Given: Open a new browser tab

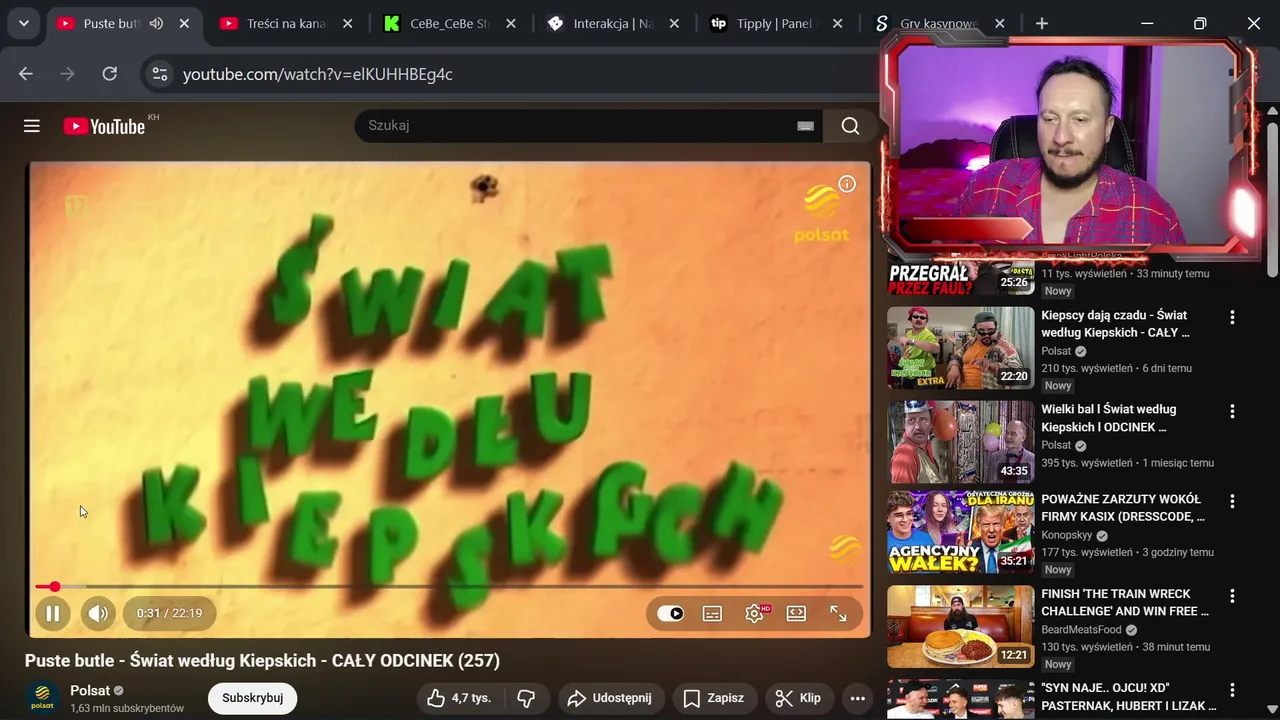Looking at the screenshot, I should pos(1042,23).
